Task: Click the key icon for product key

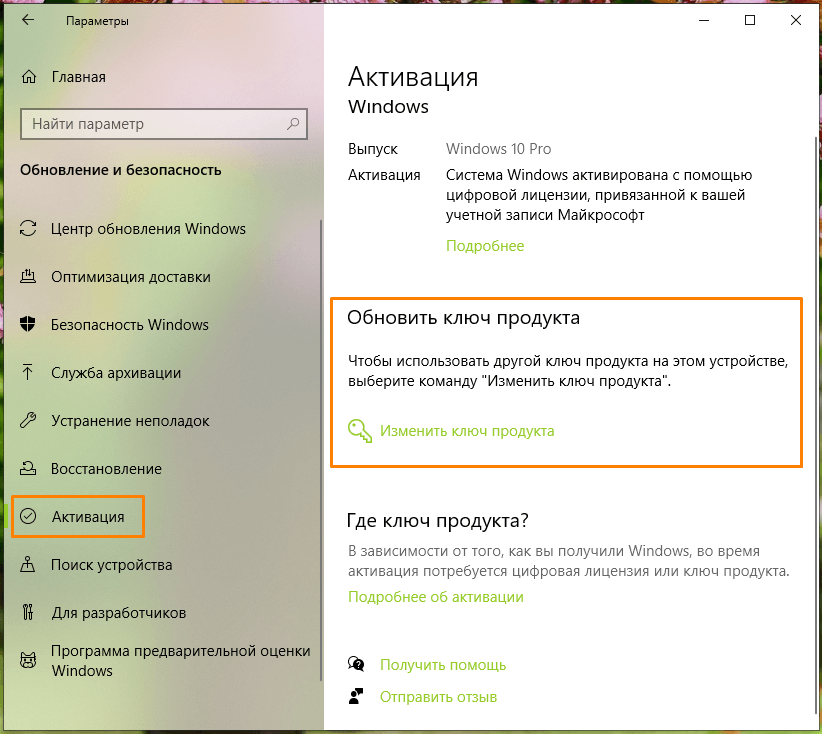Action: point(360,431)
